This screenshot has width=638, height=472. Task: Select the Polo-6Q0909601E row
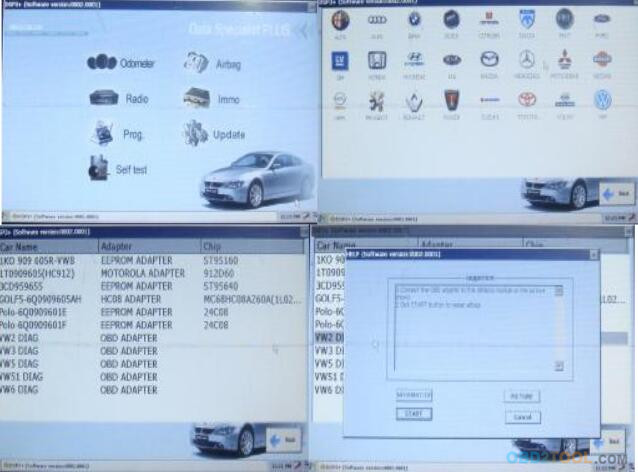pyautogui.click(x=152, y=312)
